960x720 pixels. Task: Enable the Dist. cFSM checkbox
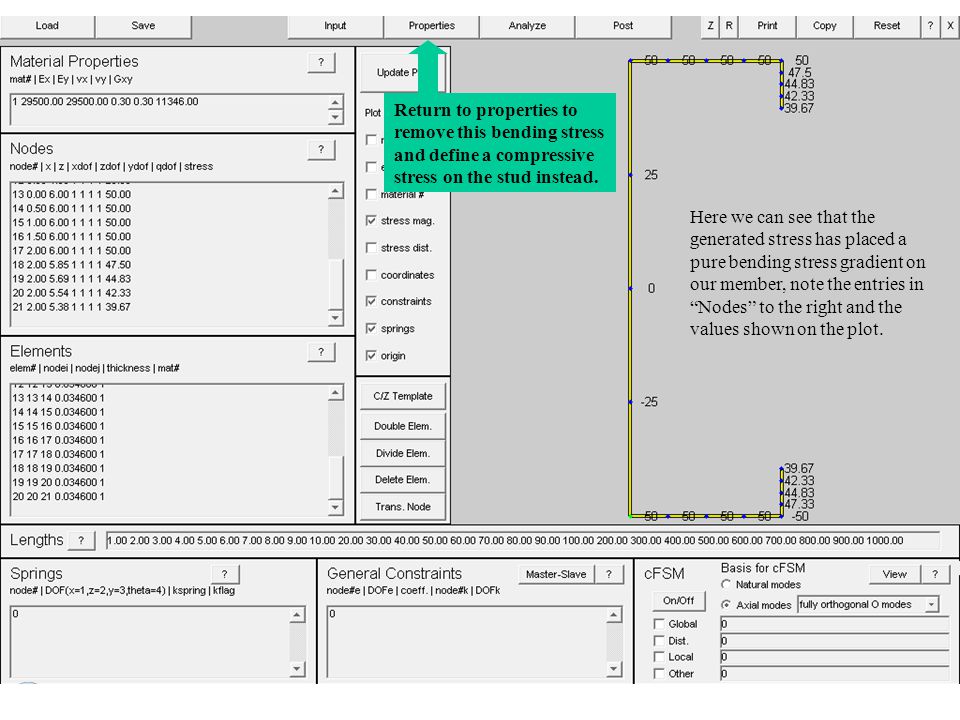click(659, 640)
